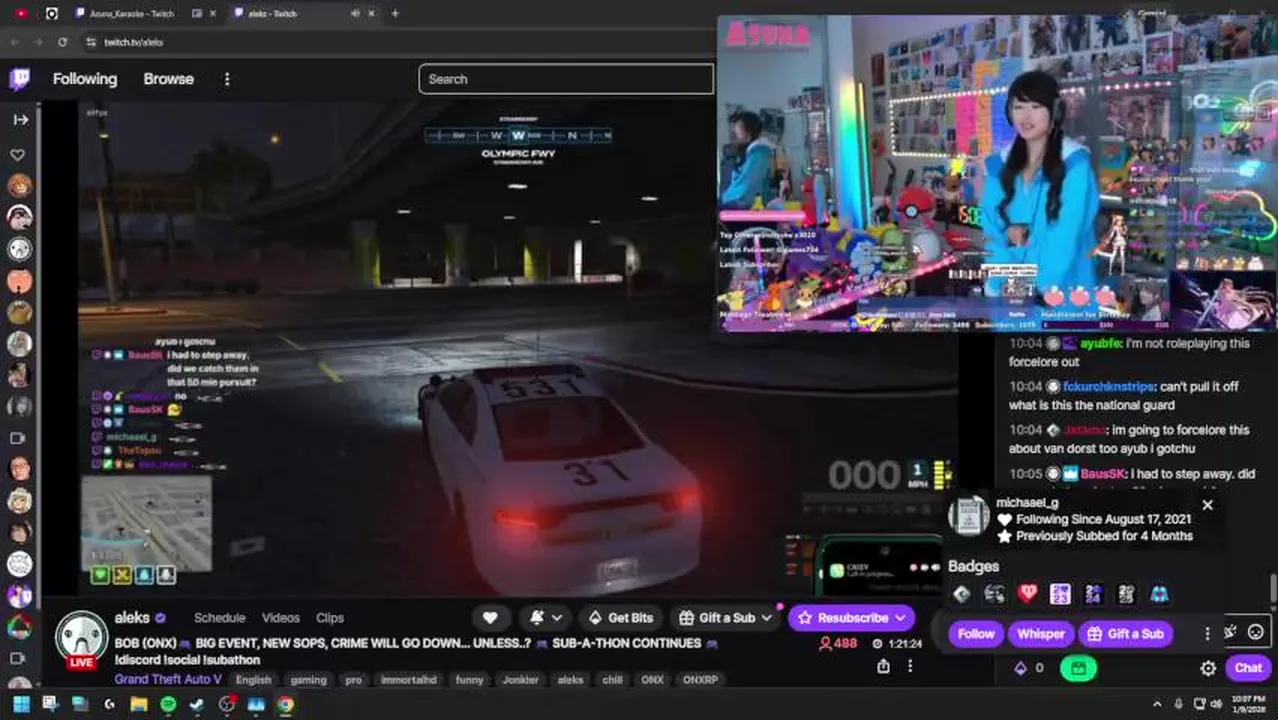Expand the left followed-channels sidebar
Screen dimensions: 1278x720
20,119
